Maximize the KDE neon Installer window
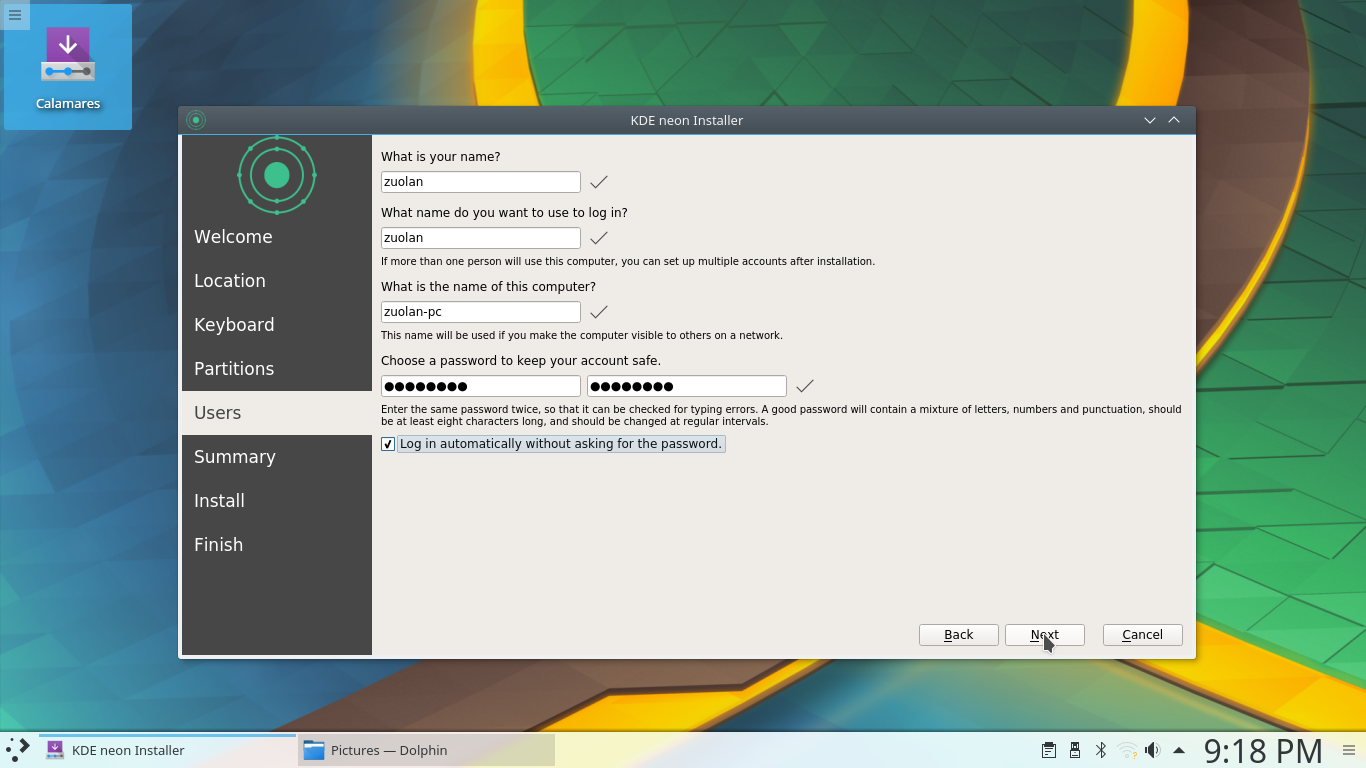 (1174, 120)
